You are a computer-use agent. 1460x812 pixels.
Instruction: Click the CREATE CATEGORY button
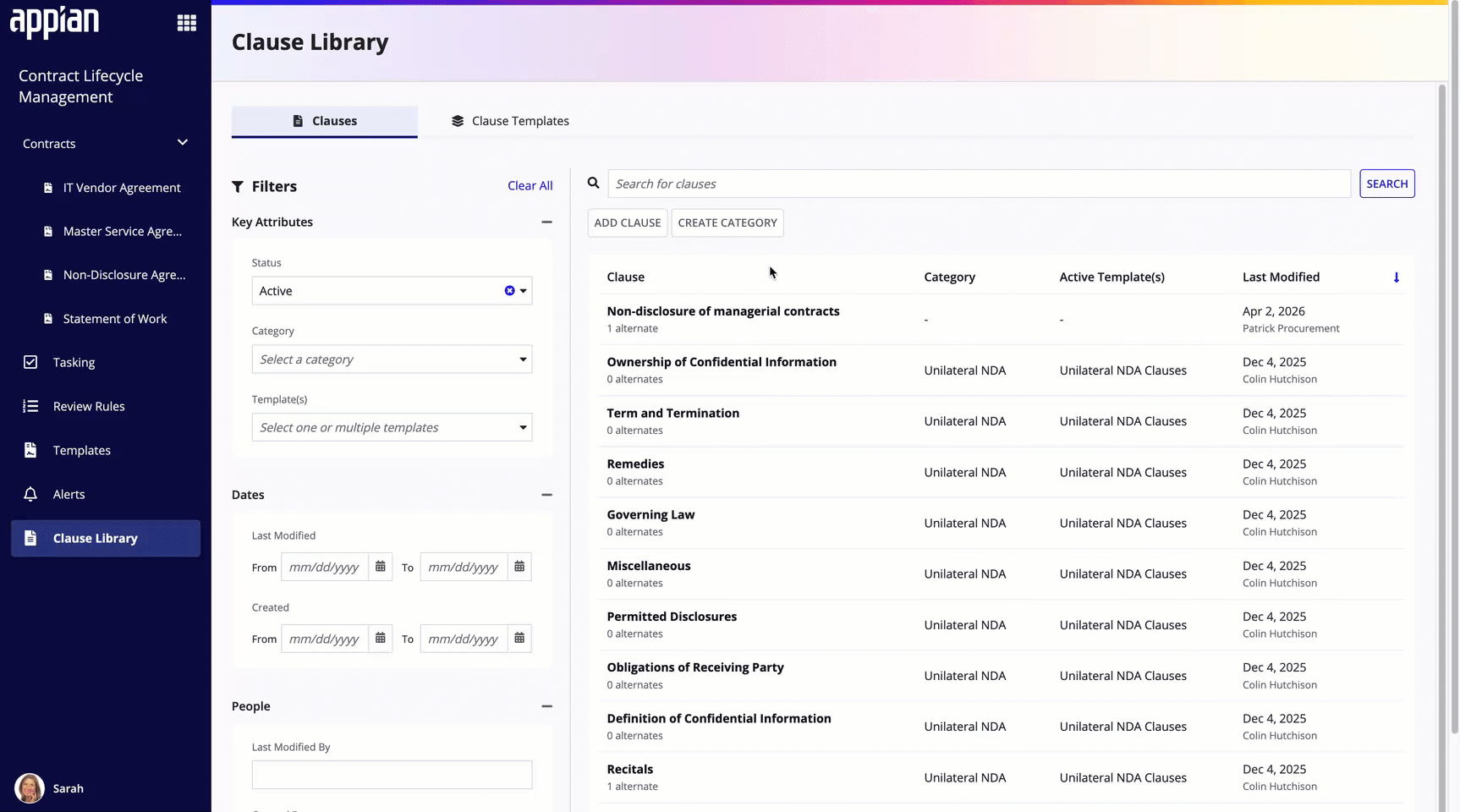coord(727,222)
